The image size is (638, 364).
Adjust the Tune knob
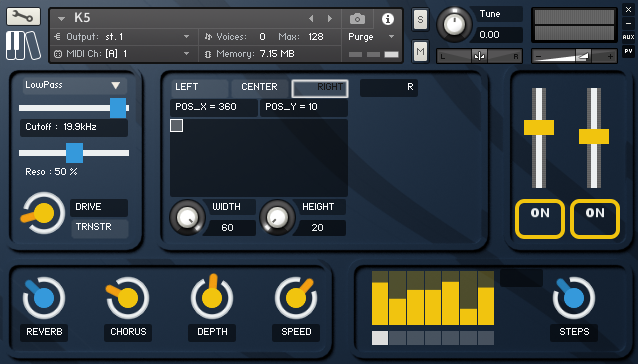[454, 24]
